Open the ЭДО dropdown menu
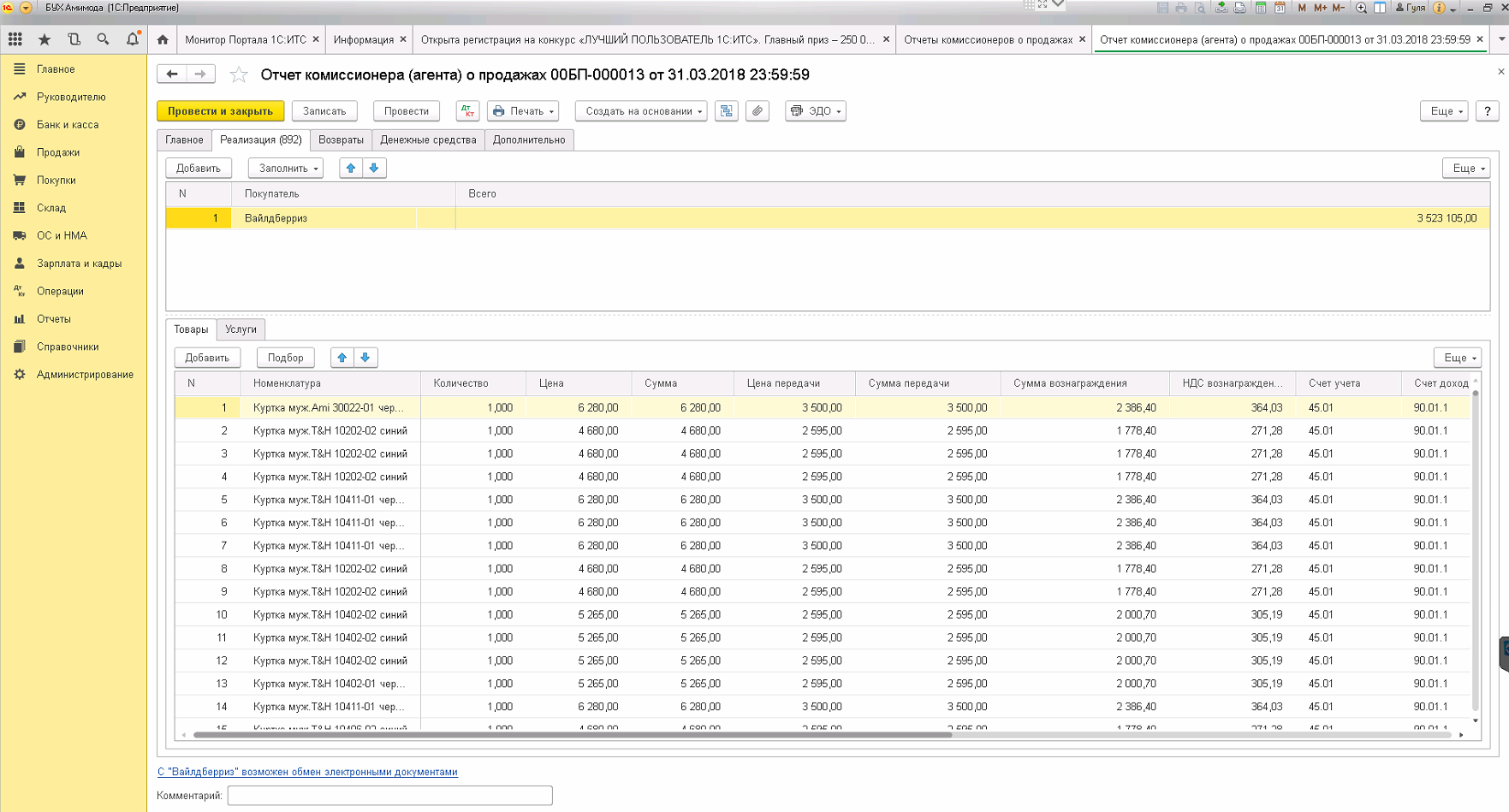1509x812 pixels. coord(816,111)
